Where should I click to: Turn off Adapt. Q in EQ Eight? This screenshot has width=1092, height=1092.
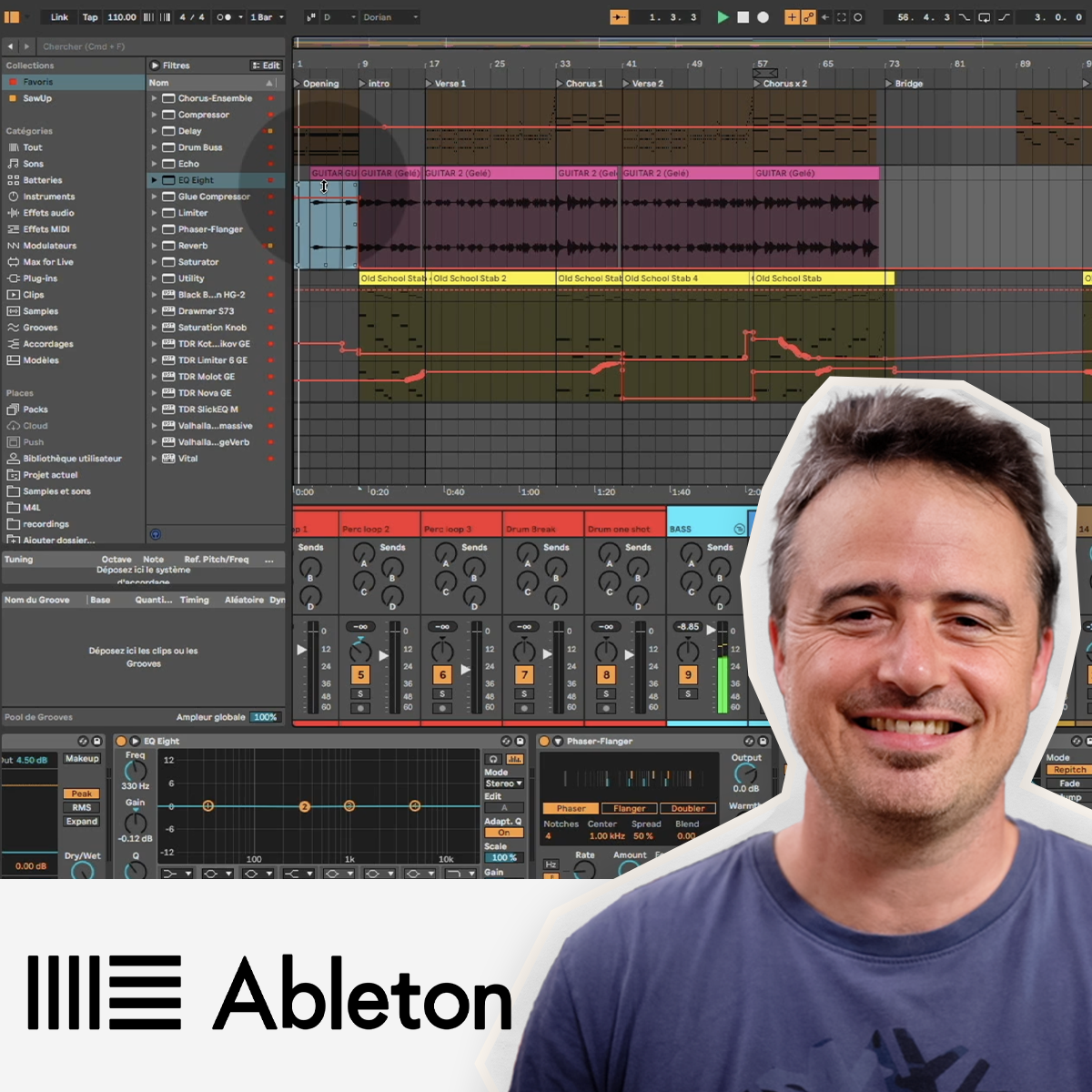coord(504,833)
